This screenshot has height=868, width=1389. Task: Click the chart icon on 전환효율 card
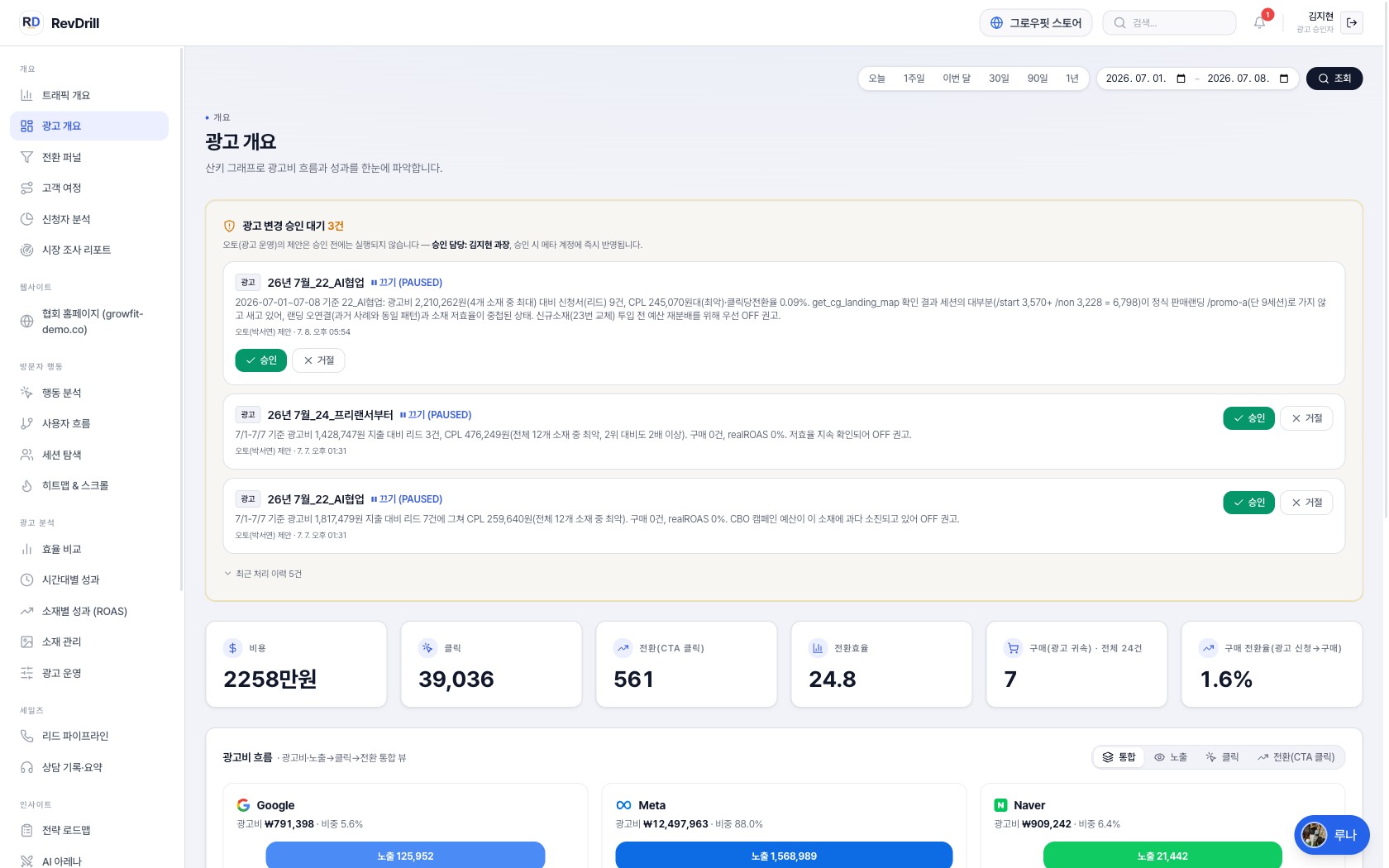coord(818,648)
